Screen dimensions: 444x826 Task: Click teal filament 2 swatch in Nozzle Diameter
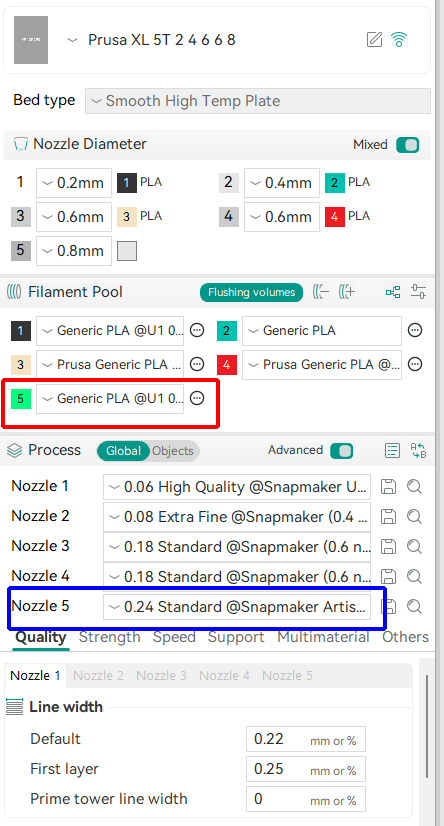tap(334, 183)
